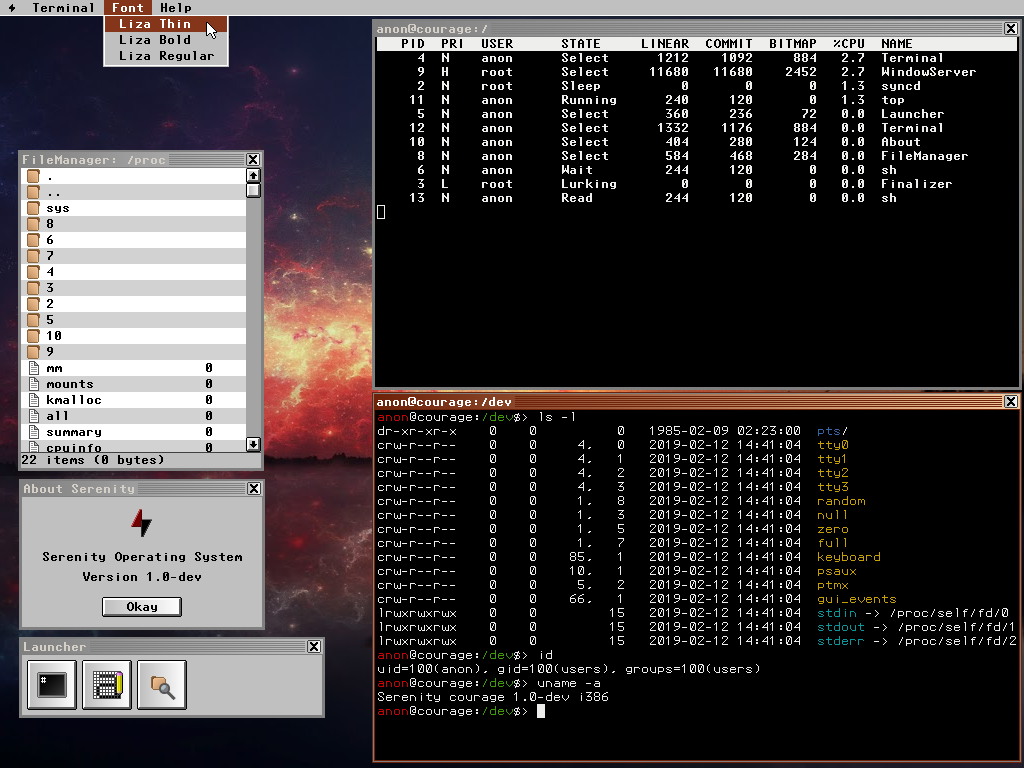Open the Terminal menu

click(63, 8)
